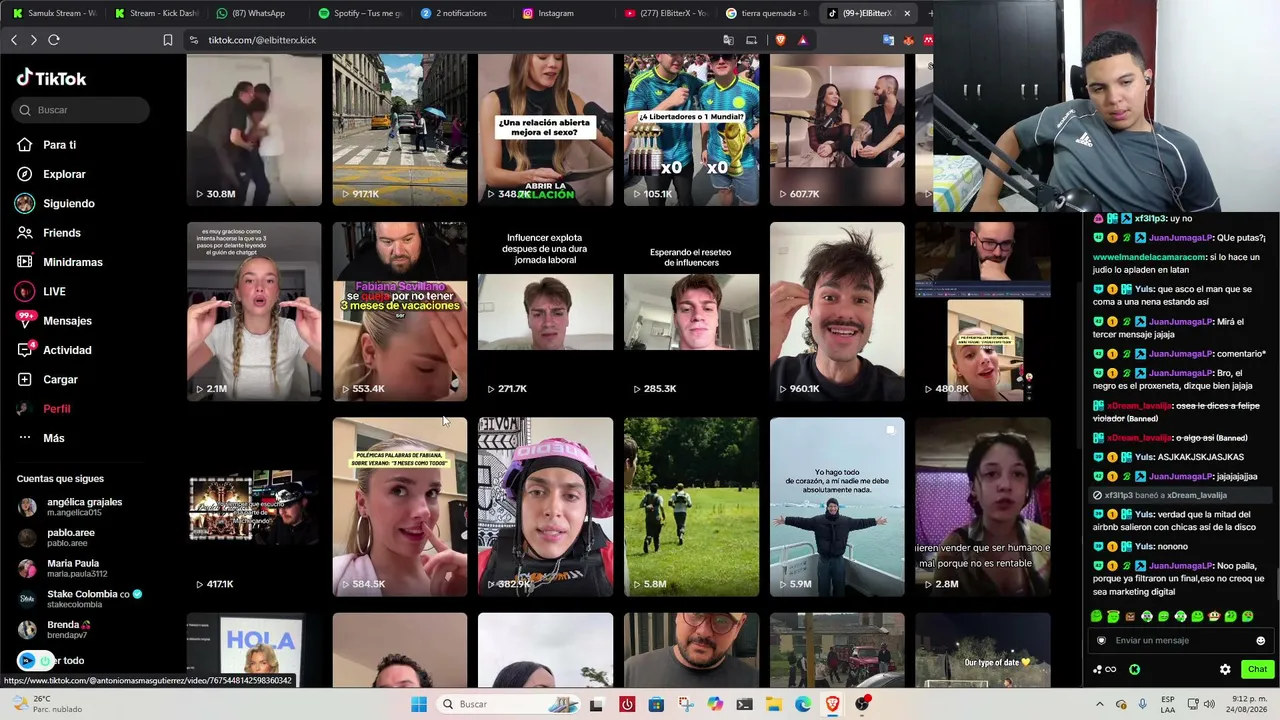Click the TikTok logo in the sidebar

point(51,78)
